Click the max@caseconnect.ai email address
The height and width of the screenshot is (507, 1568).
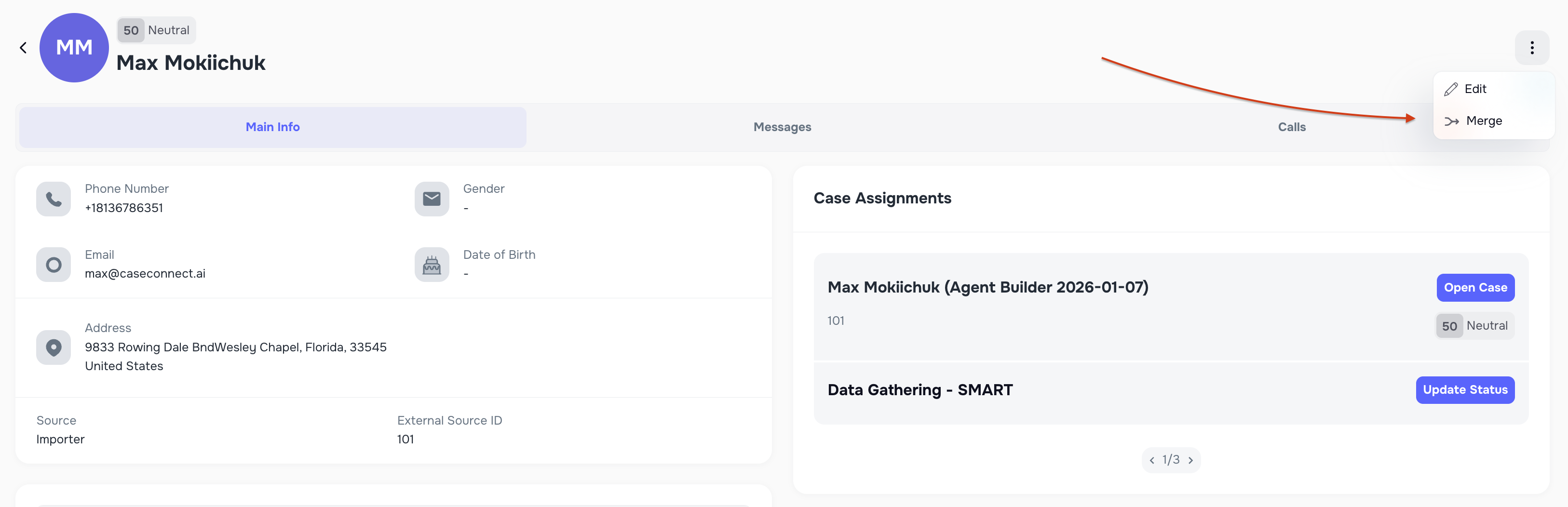145,274
